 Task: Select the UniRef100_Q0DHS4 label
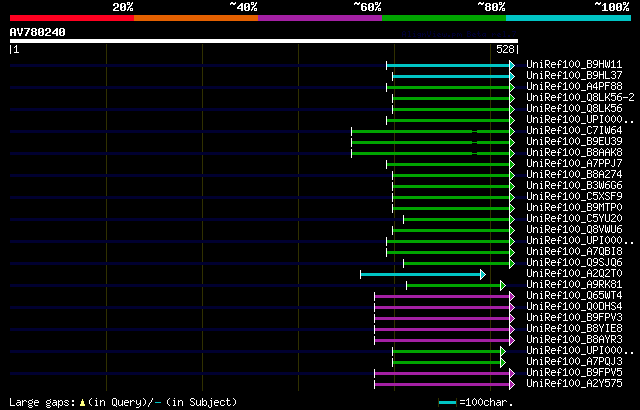coord(574,307)
